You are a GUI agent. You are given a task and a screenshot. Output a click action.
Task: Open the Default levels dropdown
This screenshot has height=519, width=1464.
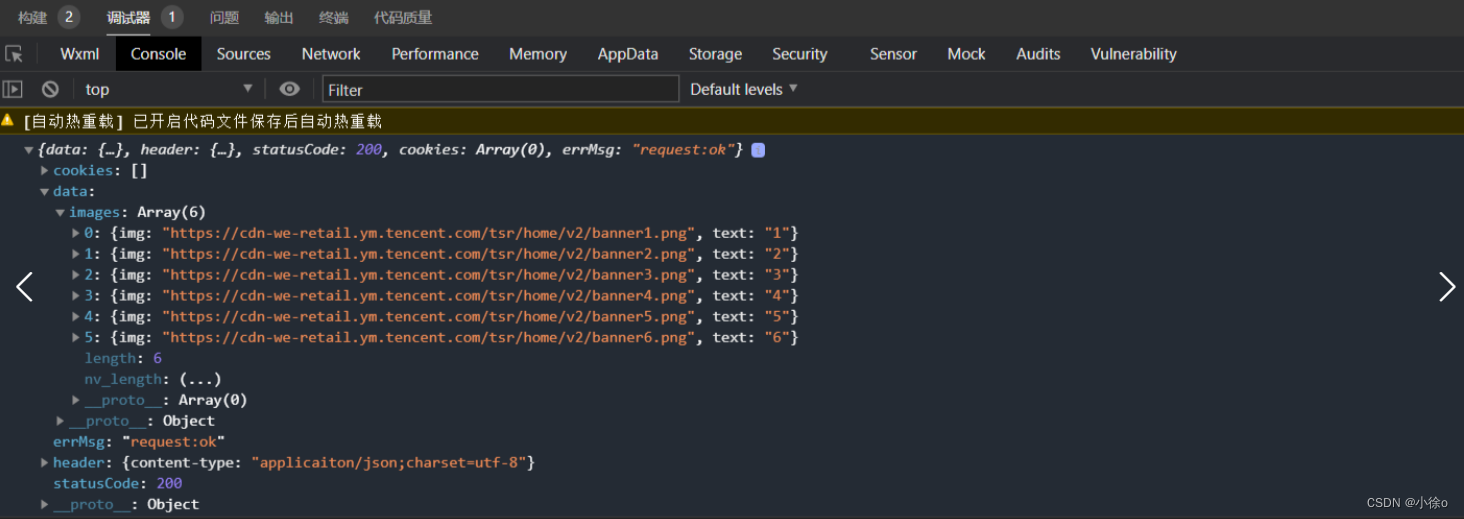(744, 89)
